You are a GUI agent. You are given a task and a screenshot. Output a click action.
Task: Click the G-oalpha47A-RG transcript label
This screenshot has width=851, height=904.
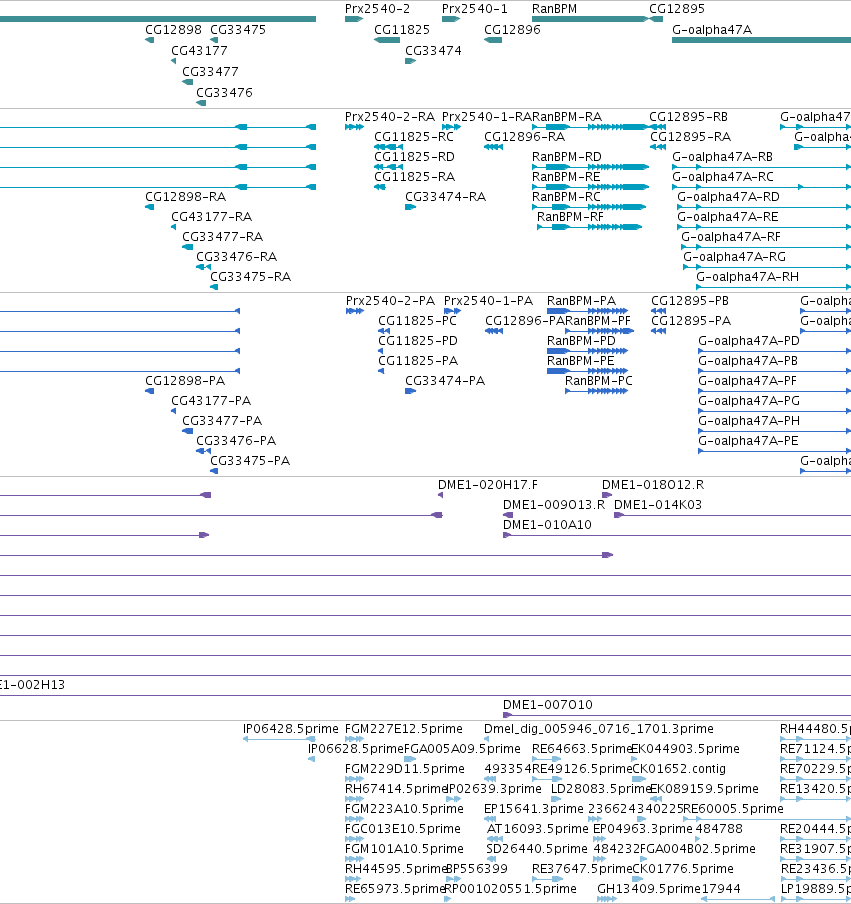735,257
